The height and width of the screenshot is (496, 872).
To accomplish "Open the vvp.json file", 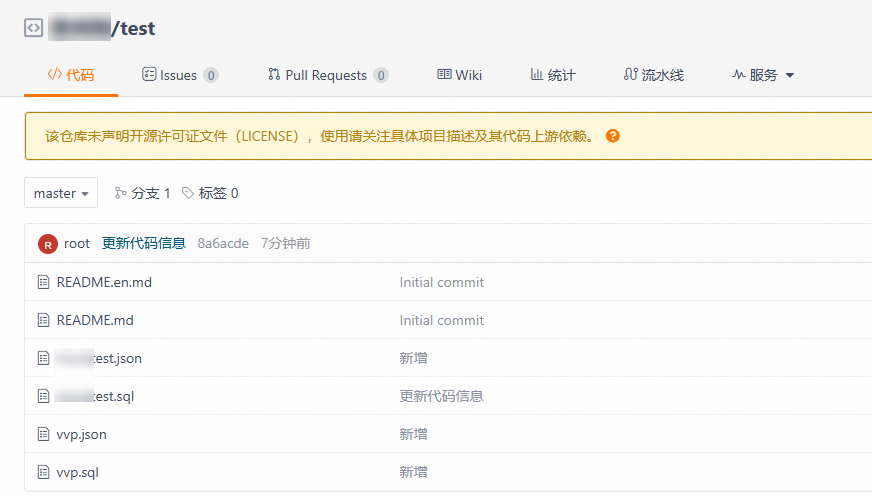I will coord(82,434).
